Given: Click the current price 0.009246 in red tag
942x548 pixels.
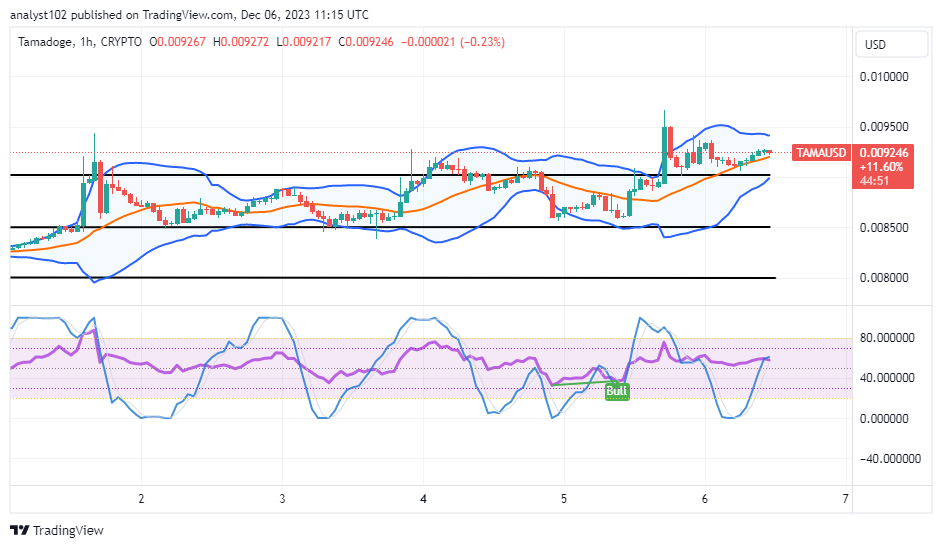Looking at the screenshot, I should click(884, 153).
